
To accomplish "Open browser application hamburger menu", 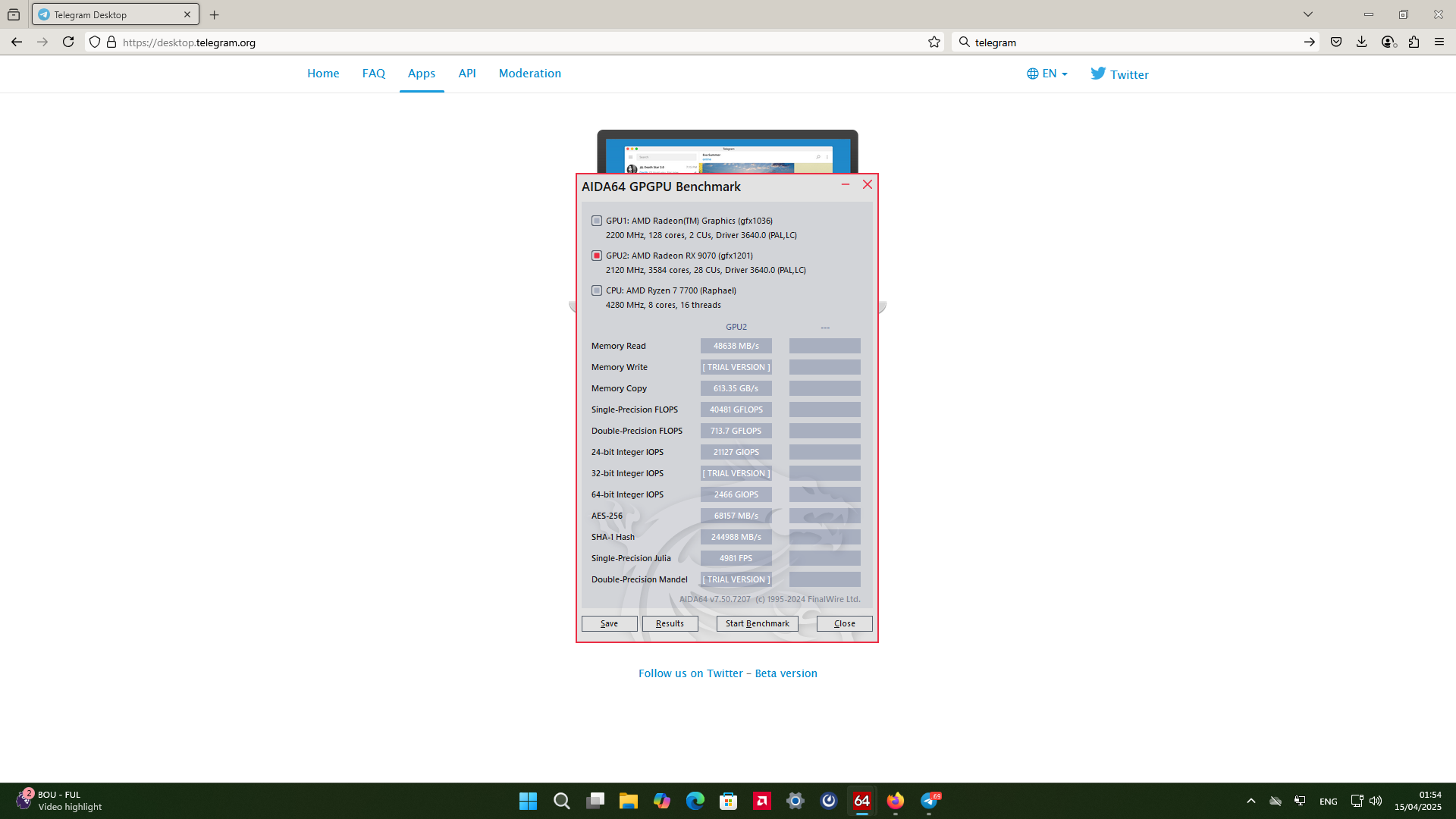I will pyautogui.click(x=1439, y=42).
